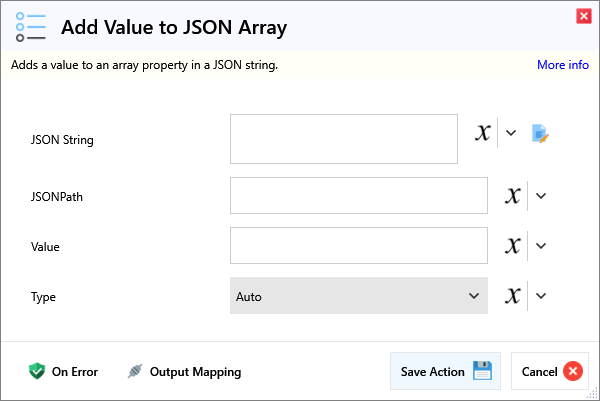Click the variable x icon for JSONPath
This screenshot has width=600, height=401.
point(512,196)
